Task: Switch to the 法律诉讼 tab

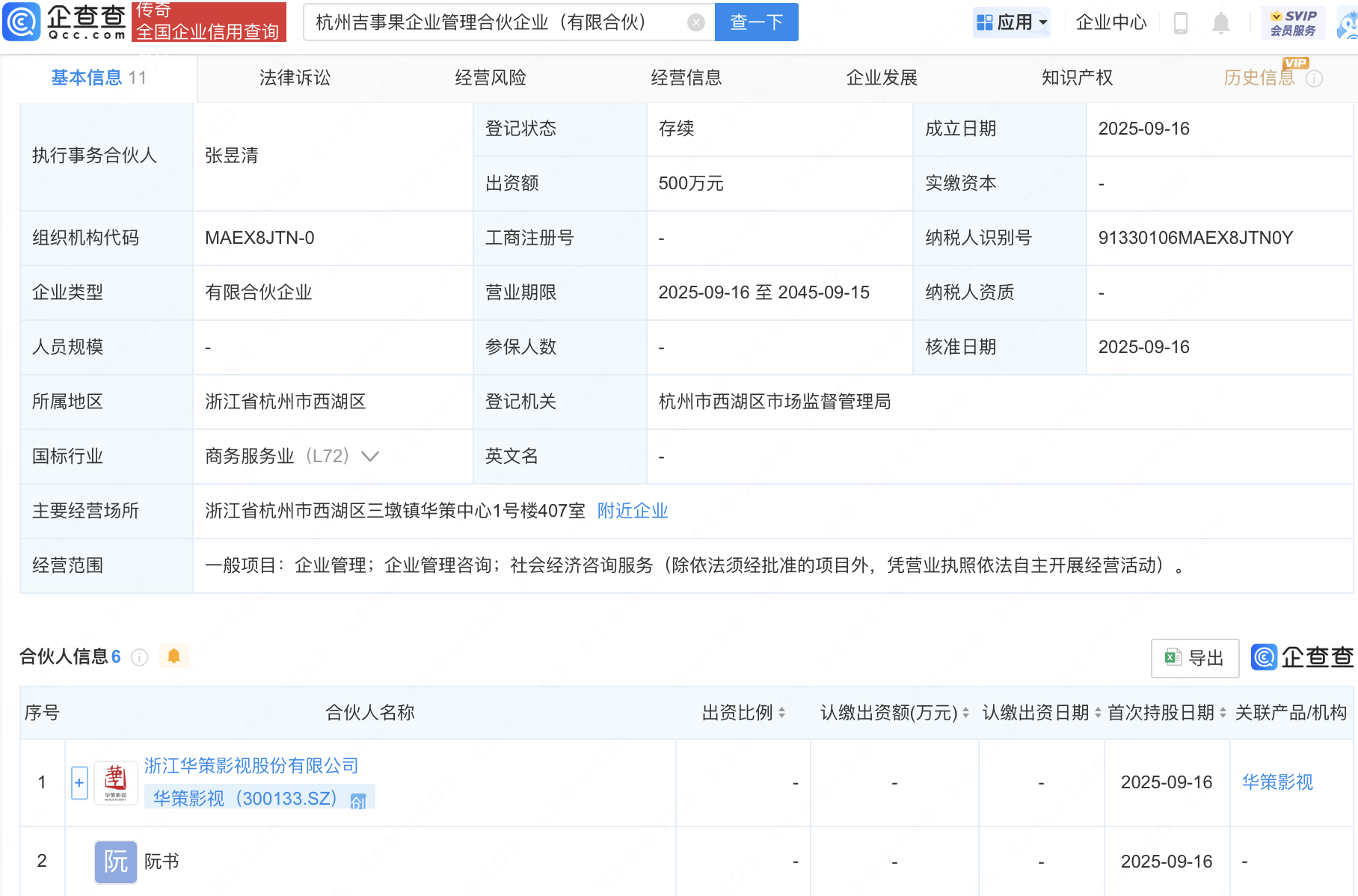Action: pos(295,78)
